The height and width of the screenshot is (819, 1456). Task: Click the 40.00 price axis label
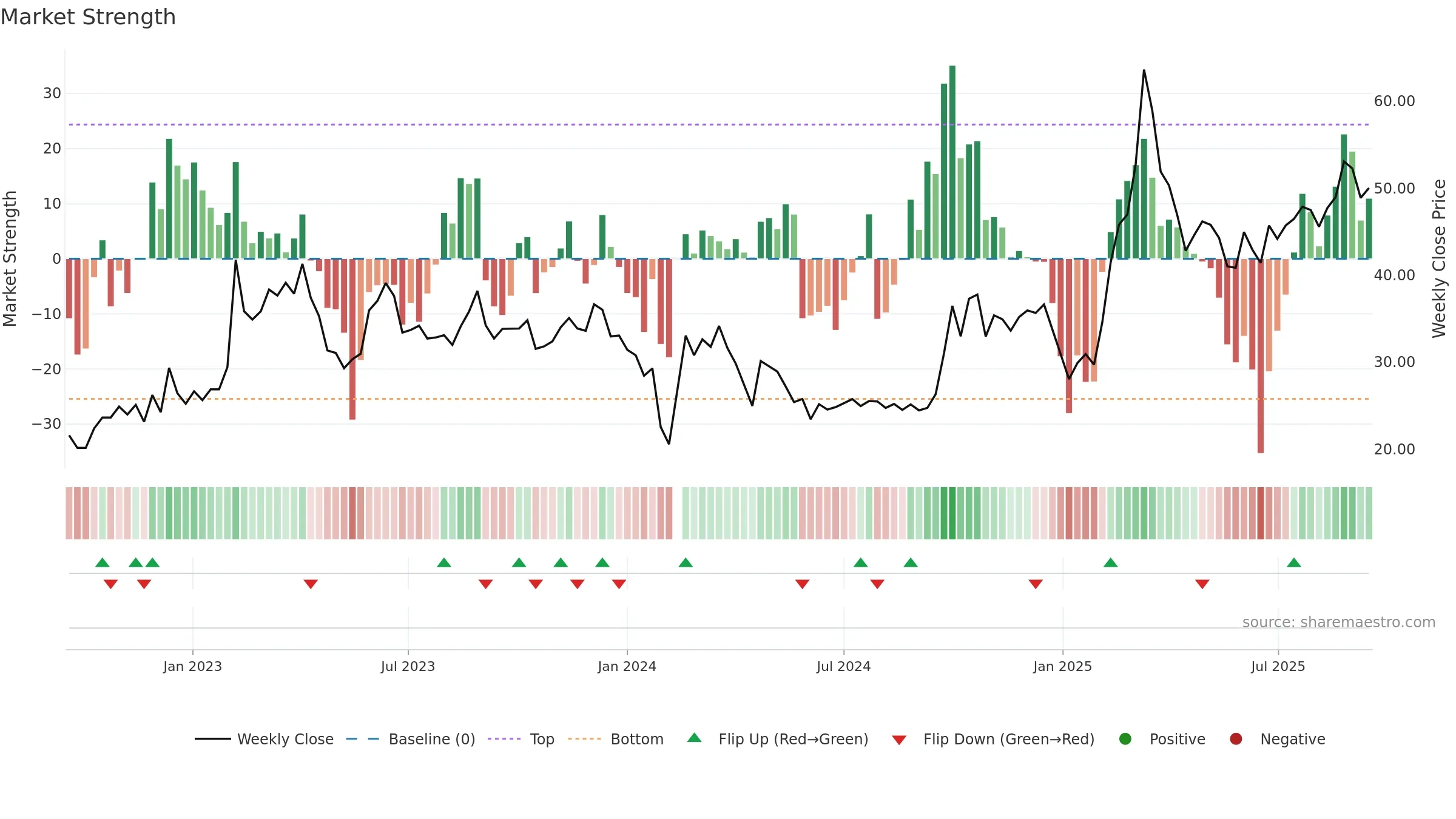[1394, 275]
